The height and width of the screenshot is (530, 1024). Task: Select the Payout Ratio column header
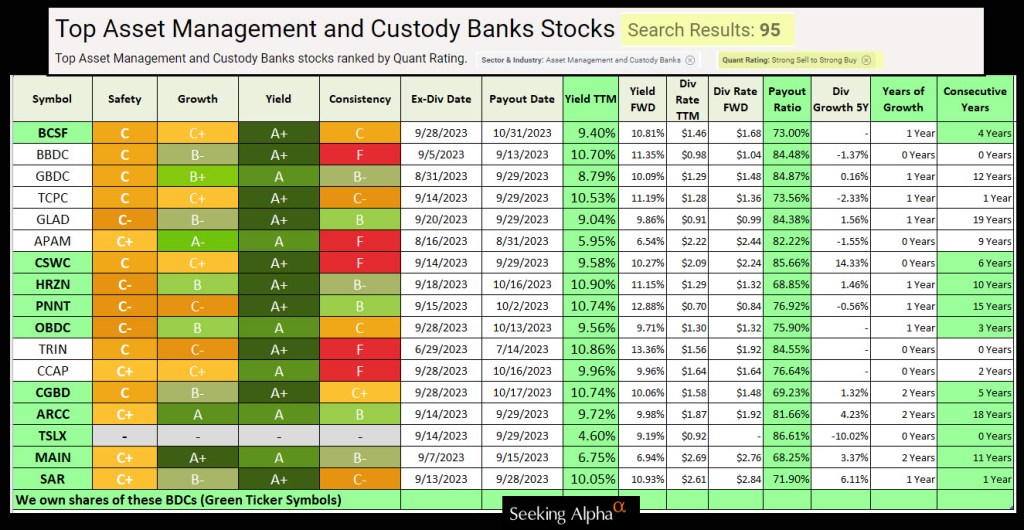point(786,99)
